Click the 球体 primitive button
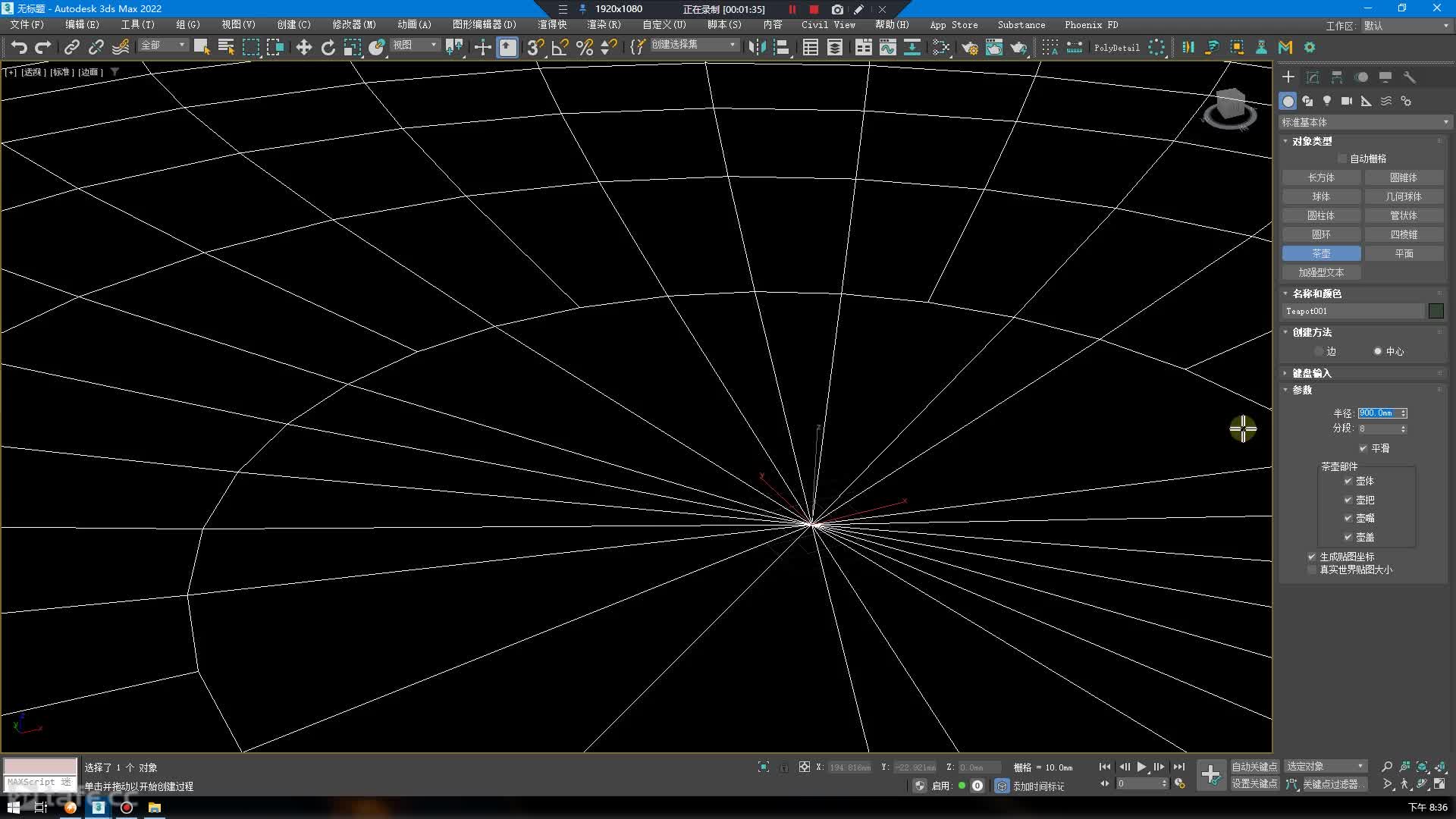Viewport: 1456px width, 819px height. click(x=1321, y=196)
